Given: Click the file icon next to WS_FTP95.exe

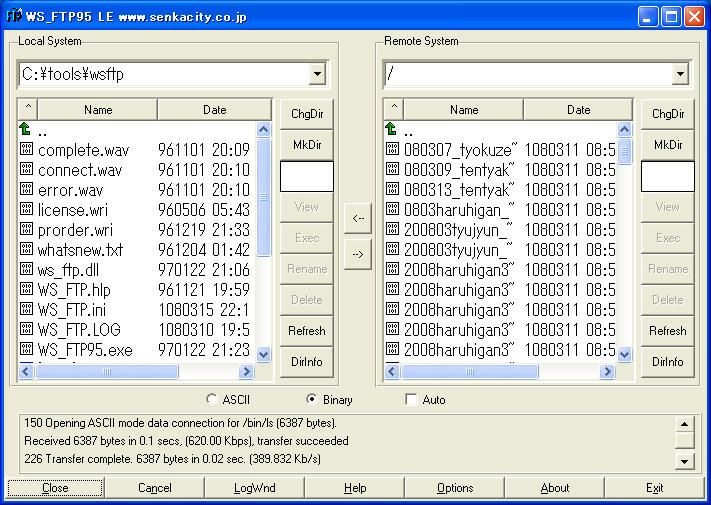Looking at the screenshot, I should click(26, 349).
